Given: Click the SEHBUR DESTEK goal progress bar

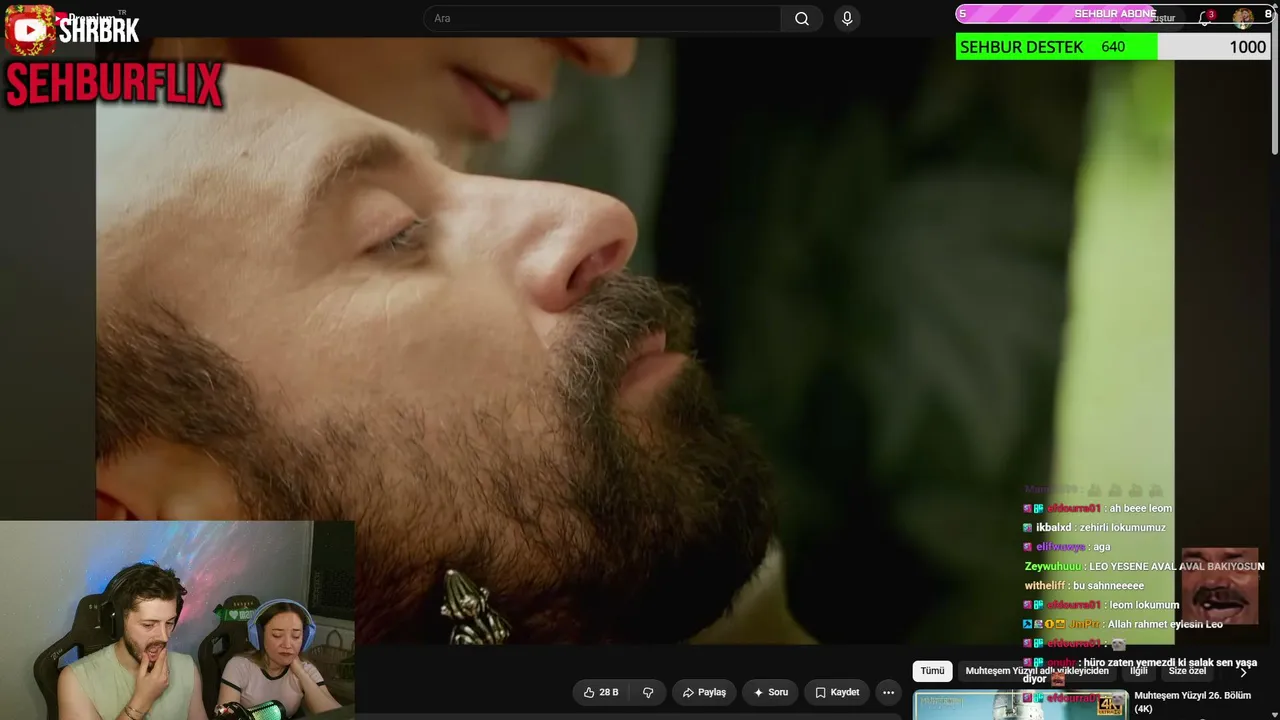Looking at the screenshot, I should pos(1113,47).
